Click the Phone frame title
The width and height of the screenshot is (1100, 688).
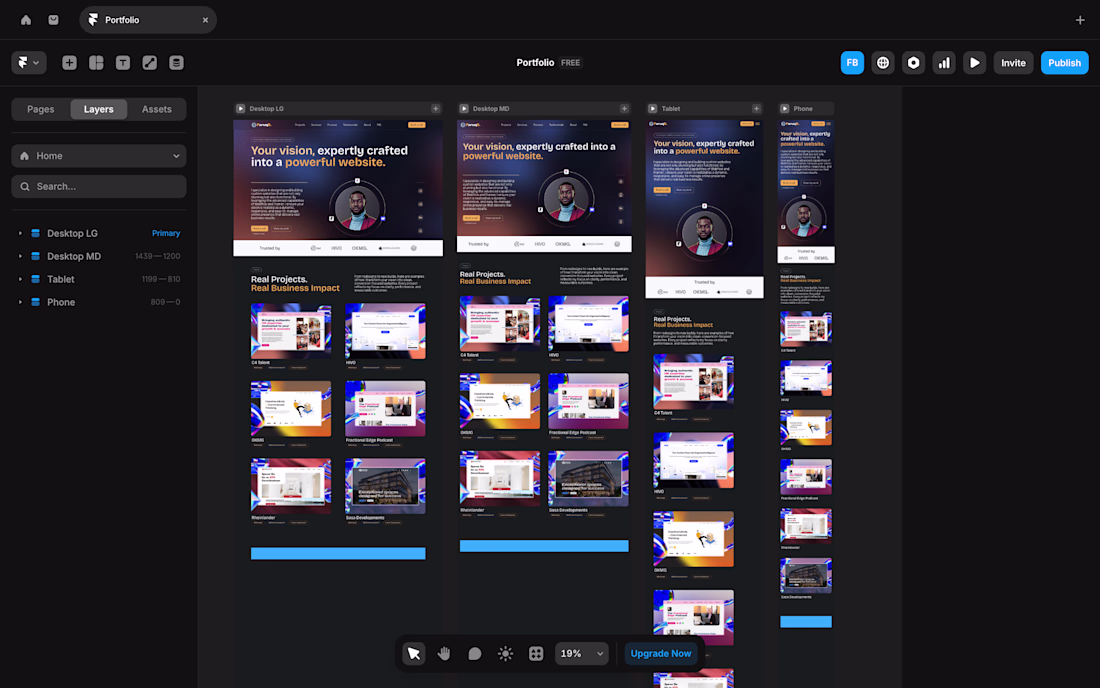coord(803,109)
